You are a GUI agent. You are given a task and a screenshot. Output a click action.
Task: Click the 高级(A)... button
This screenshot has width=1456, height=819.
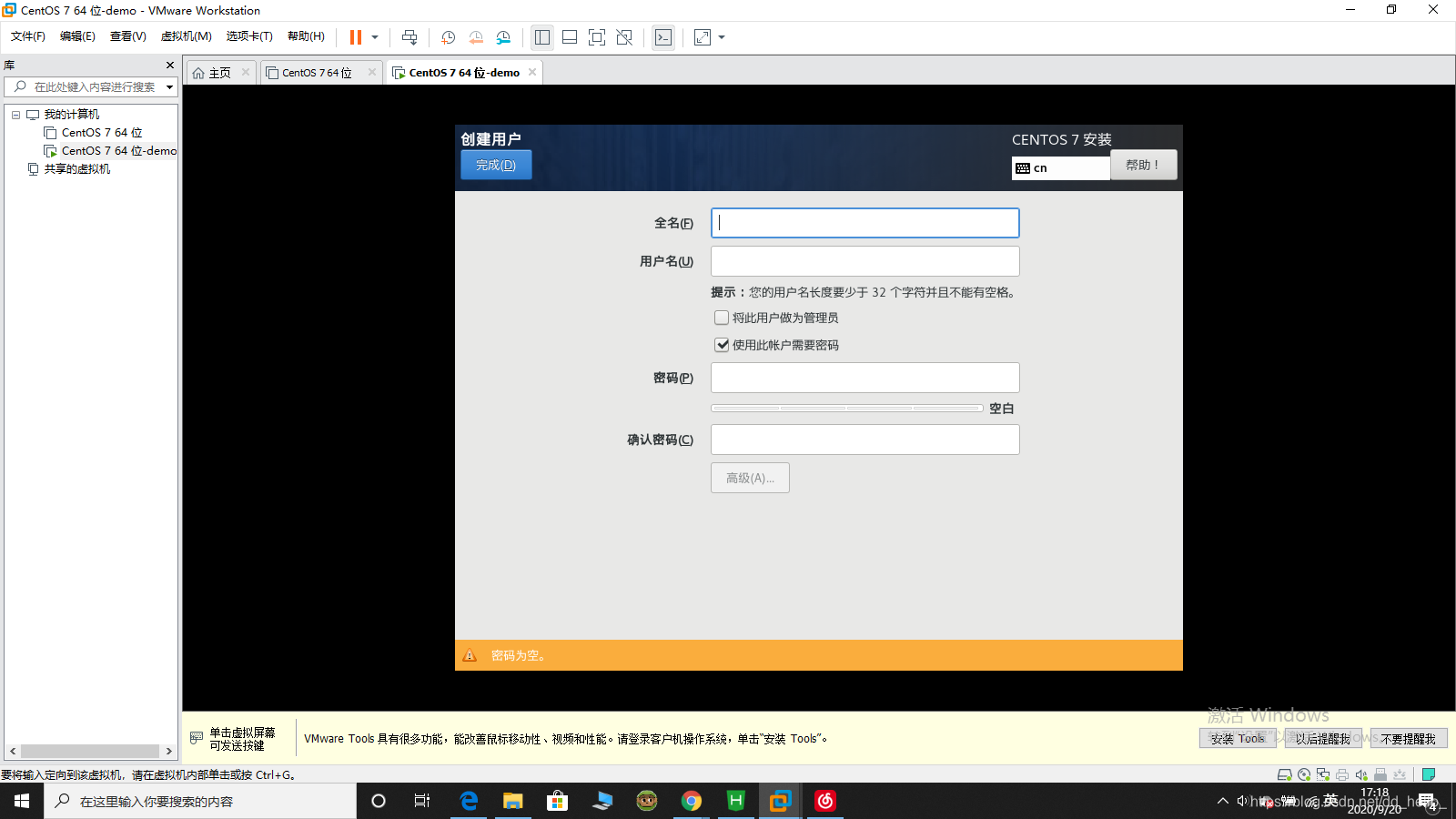pyautogui.click(x=750, y=478)
